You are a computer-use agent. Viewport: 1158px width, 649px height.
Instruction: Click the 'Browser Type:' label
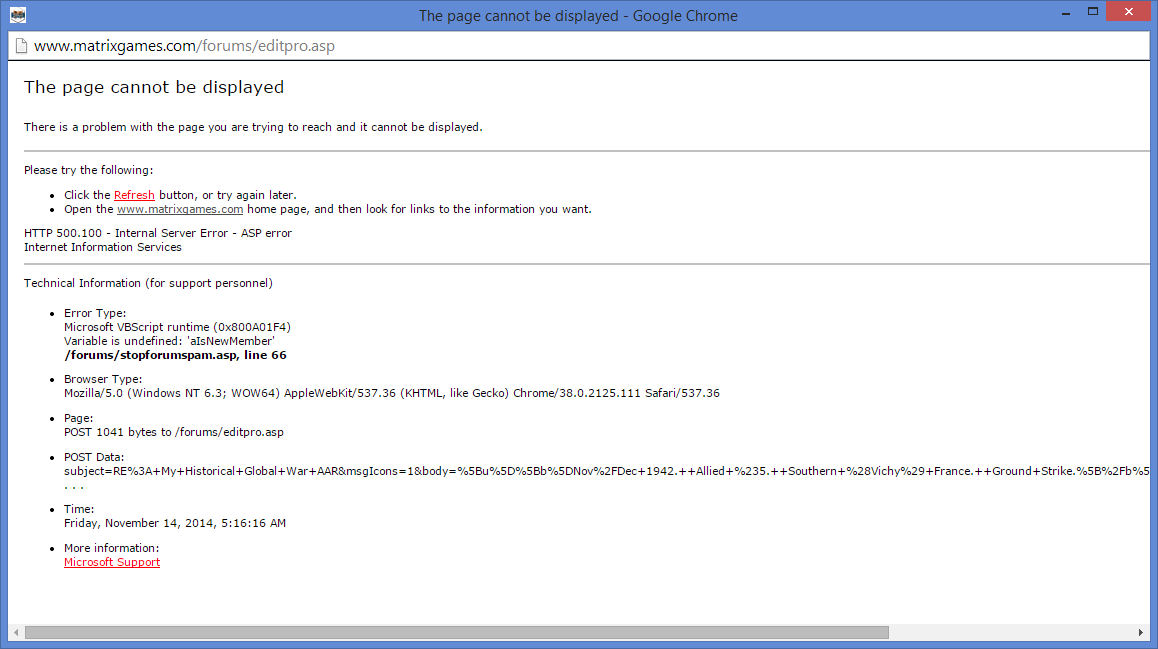[x=103, y=379]
